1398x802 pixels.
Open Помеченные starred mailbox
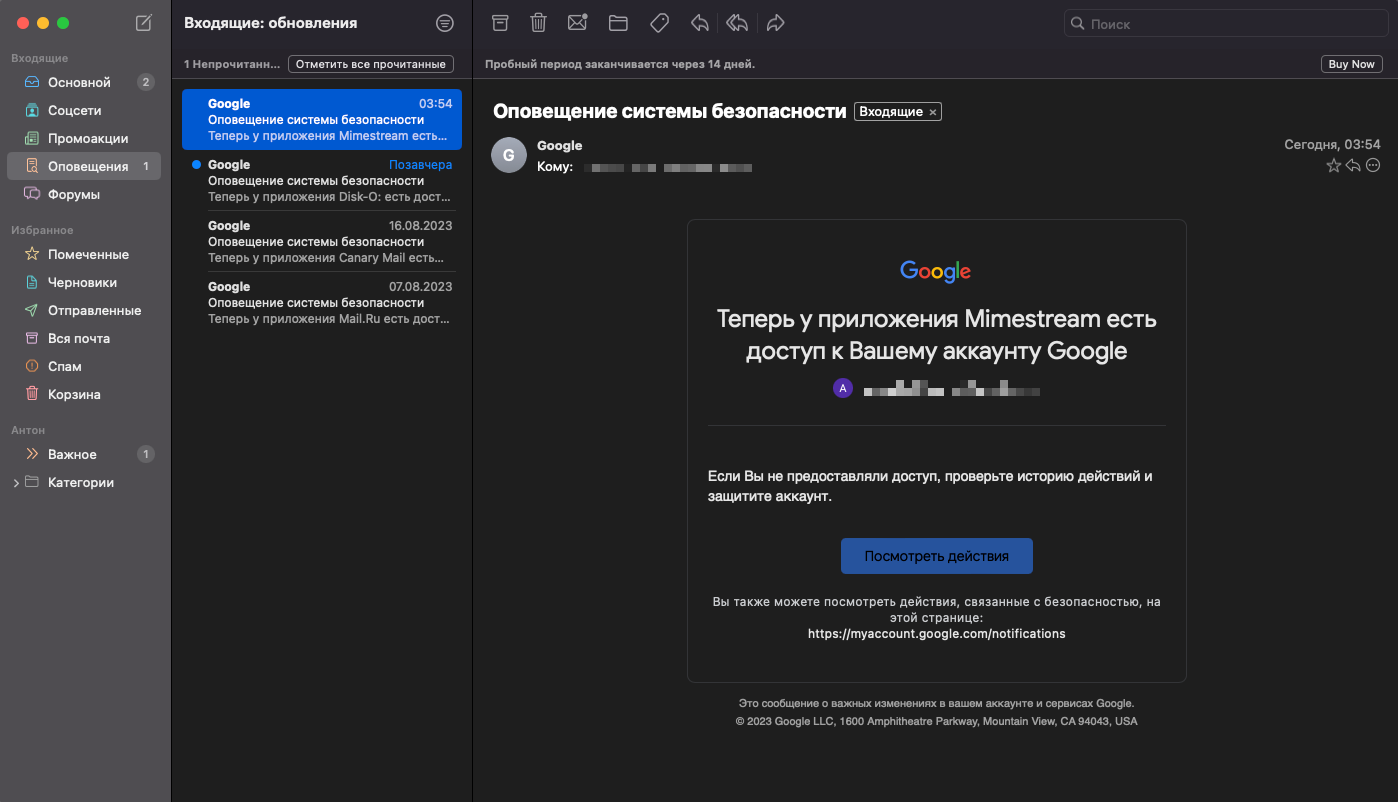pyautogui.click(x=83, y=254)
